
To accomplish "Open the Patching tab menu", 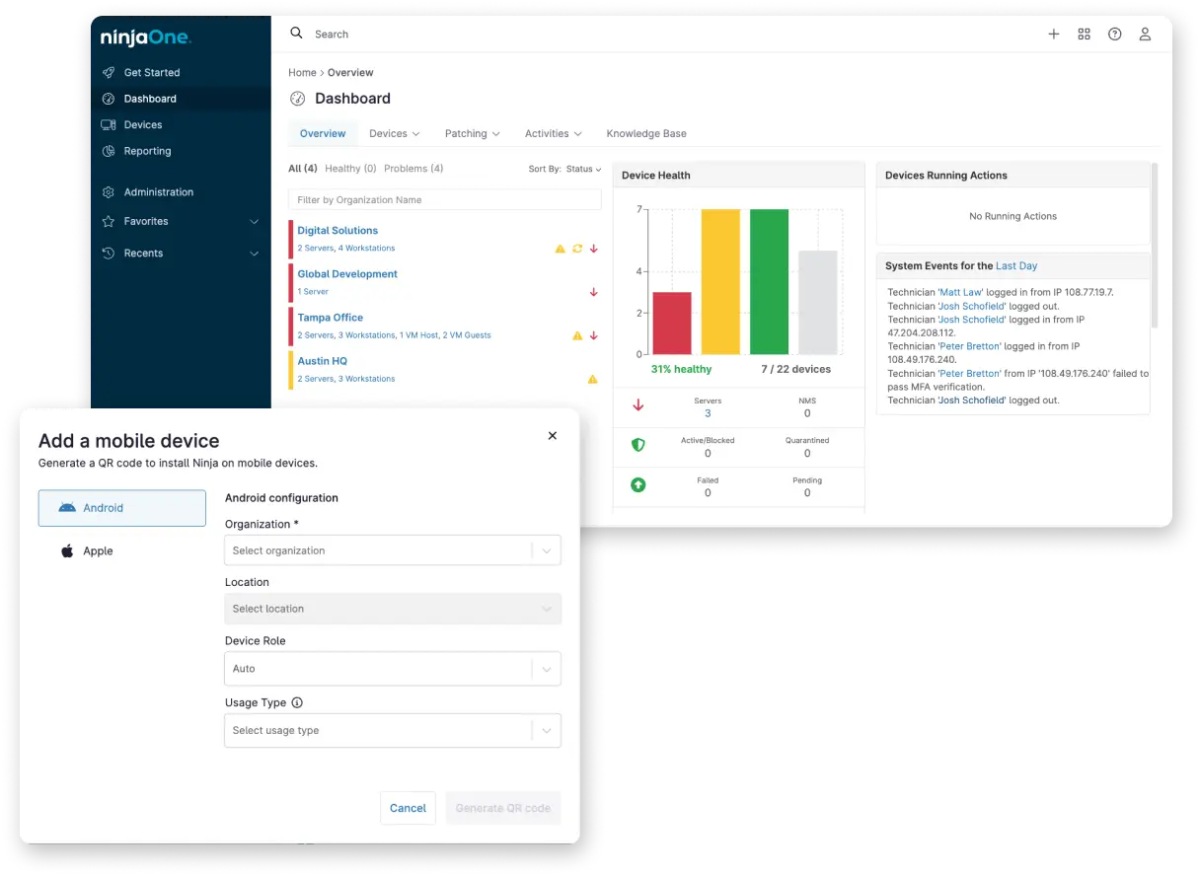I will [x=472, y=134].
